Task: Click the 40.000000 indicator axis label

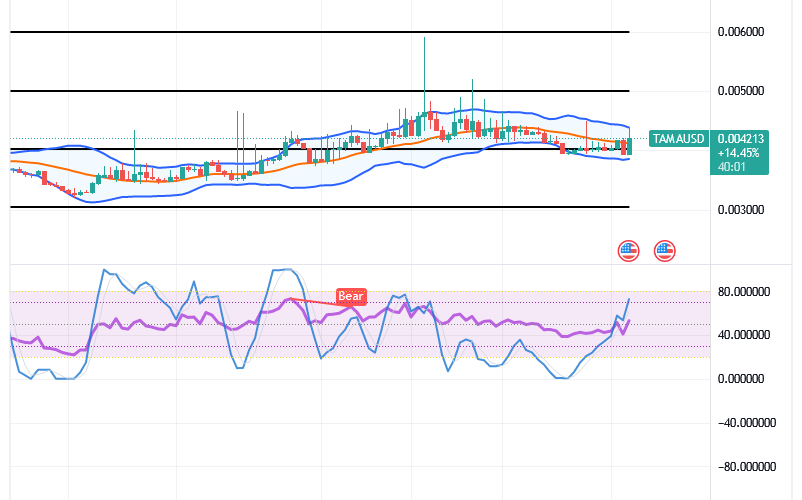Action: tap(744, 335)
